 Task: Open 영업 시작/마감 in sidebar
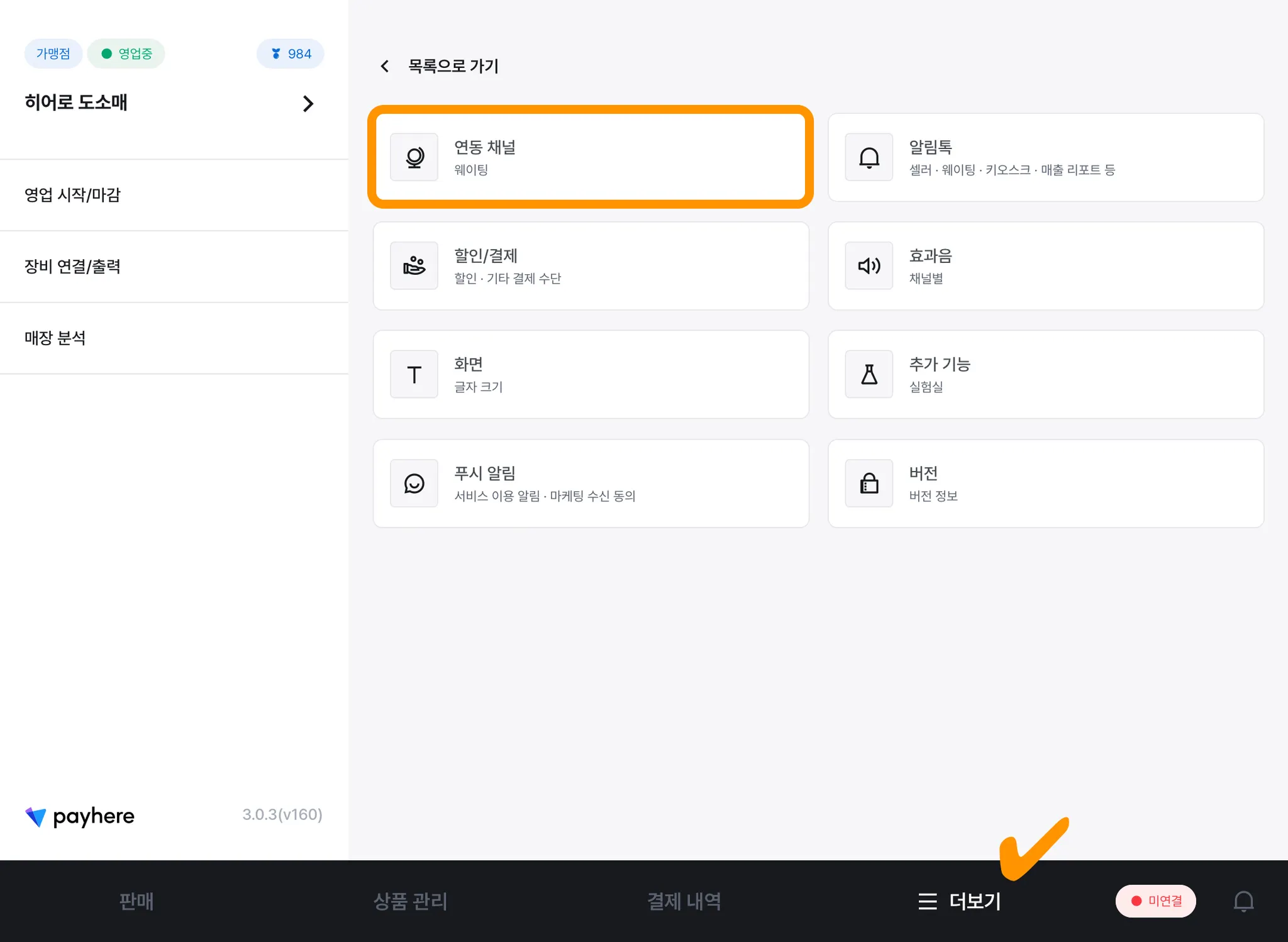coord(72,195)
